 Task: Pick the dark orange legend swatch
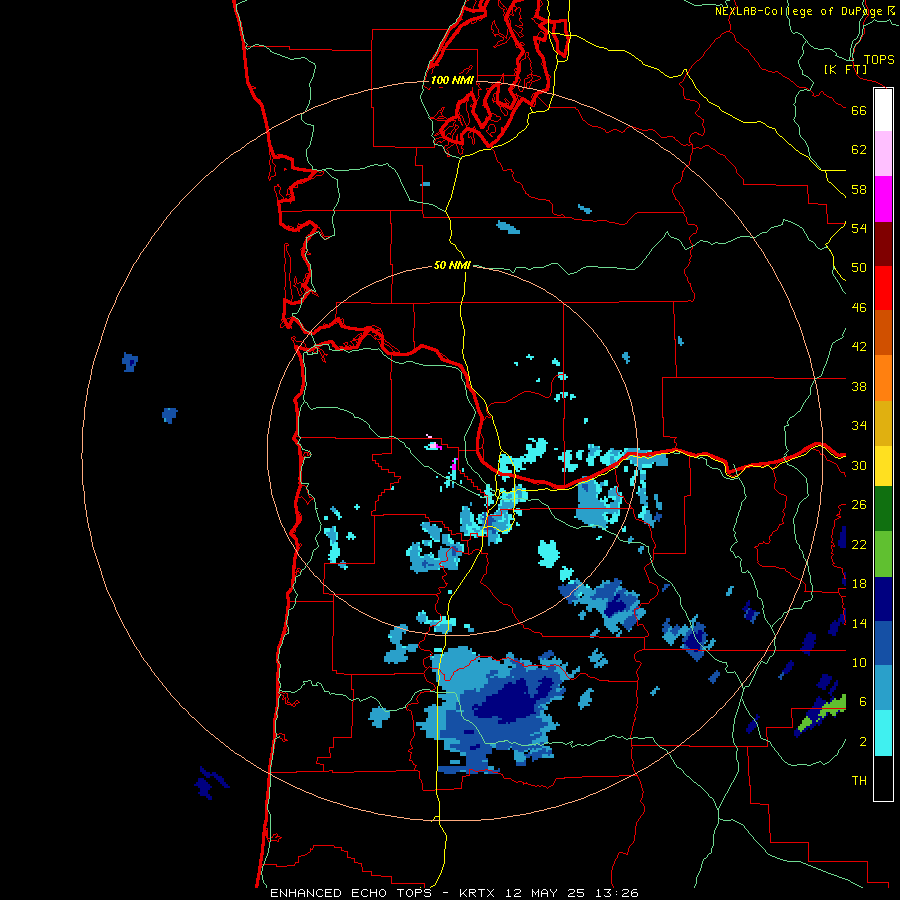tap(883, 333)
